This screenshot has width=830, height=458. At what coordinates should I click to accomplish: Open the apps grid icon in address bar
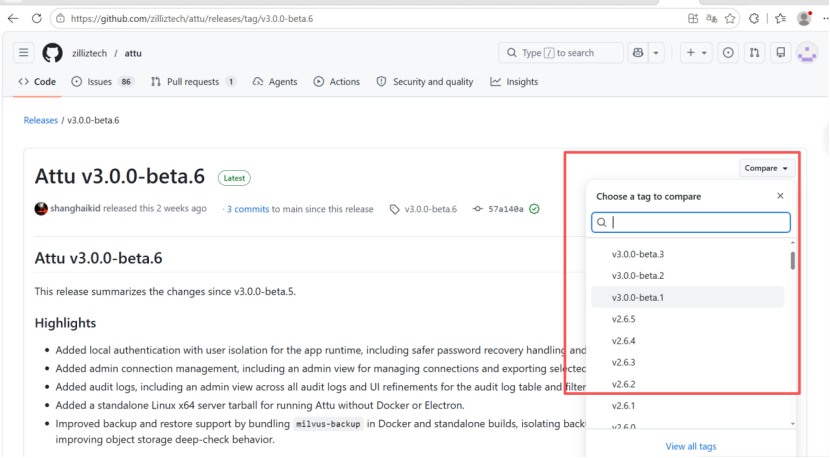click(693, 19)
